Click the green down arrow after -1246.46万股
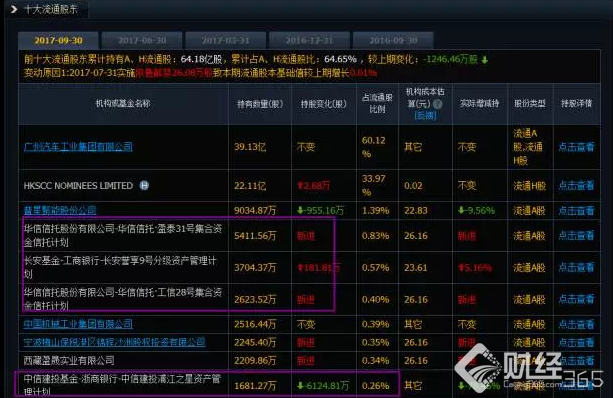 tap(484, 60)
